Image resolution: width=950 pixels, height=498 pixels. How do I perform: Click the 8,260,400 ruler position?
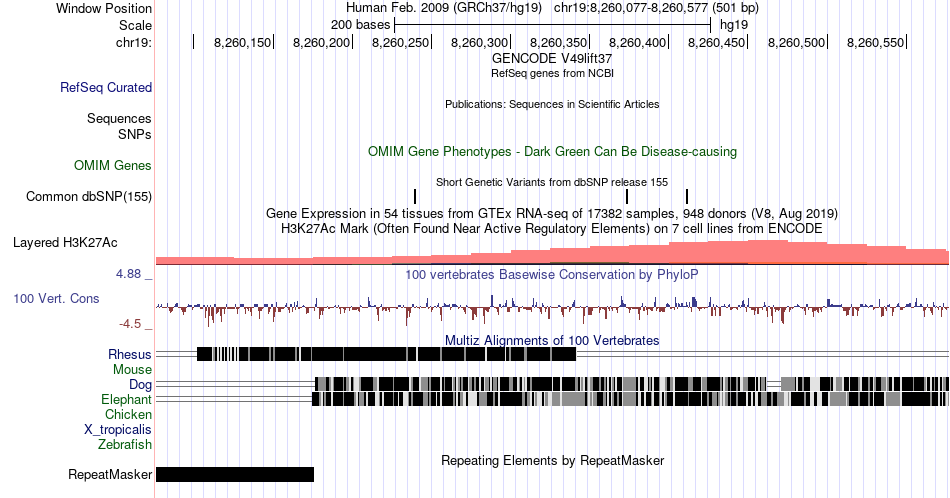pos(637,42)
